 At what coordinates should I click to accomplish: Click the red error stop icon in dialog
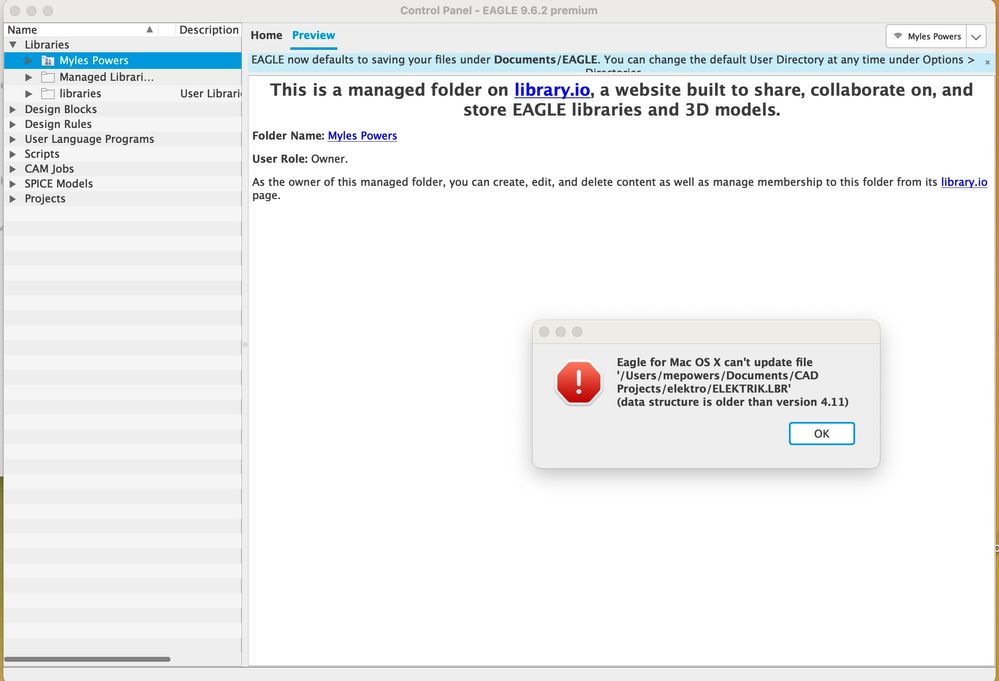579,382
